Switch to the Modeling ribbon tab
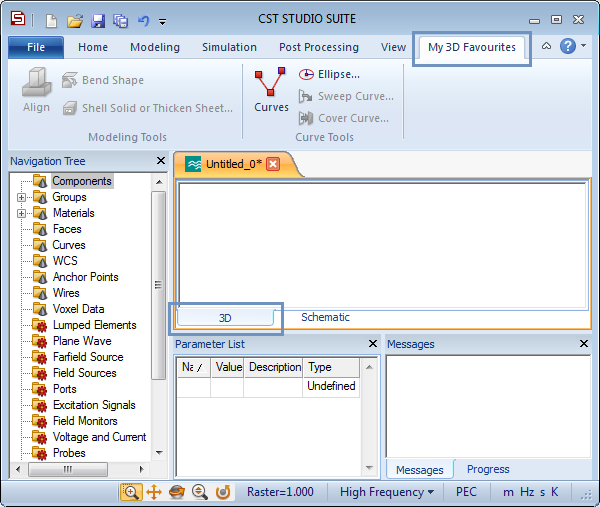600x507 pixels. 155,47
